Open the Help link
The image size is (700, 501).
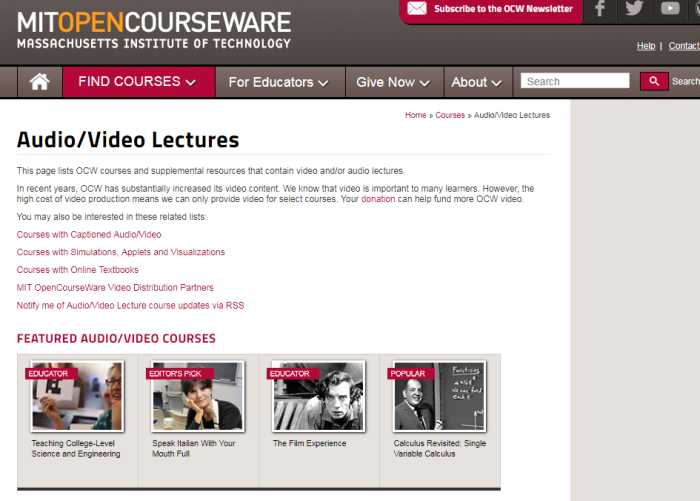point(646,46)
